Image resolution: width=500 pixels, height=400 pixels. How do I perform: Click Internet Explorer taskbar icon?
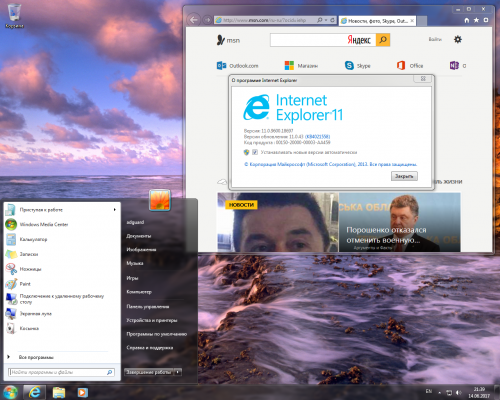(35, 392)
